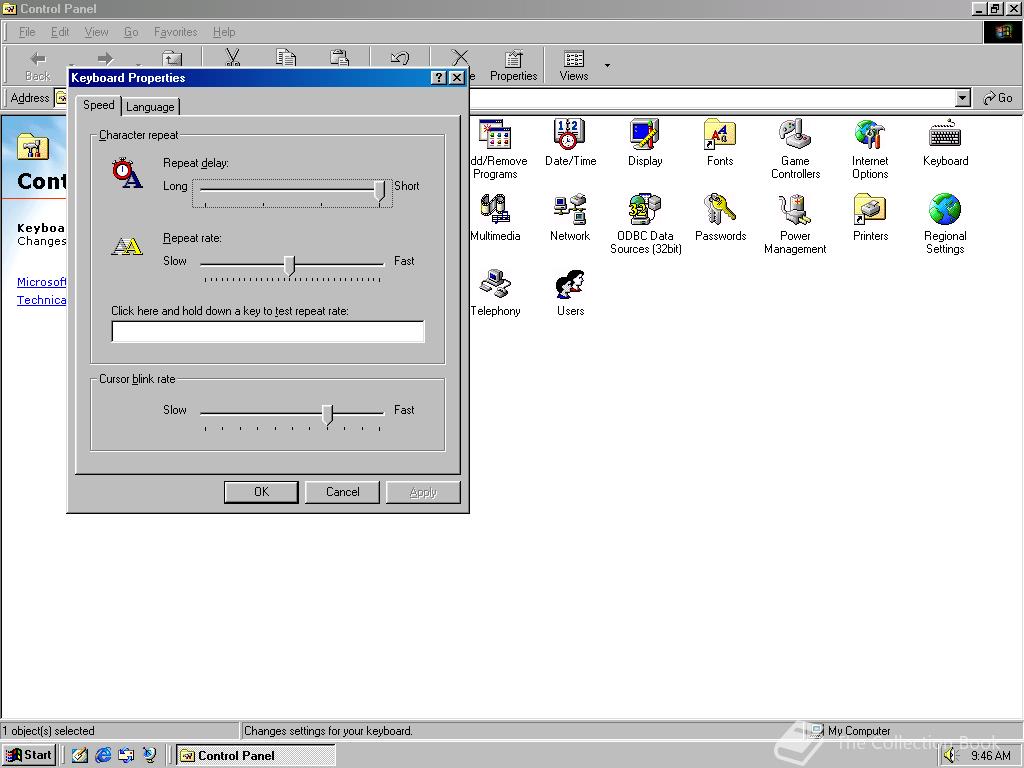Open the Passwords icon
The height and width of the screenshot is (768, 1024).
720,217
